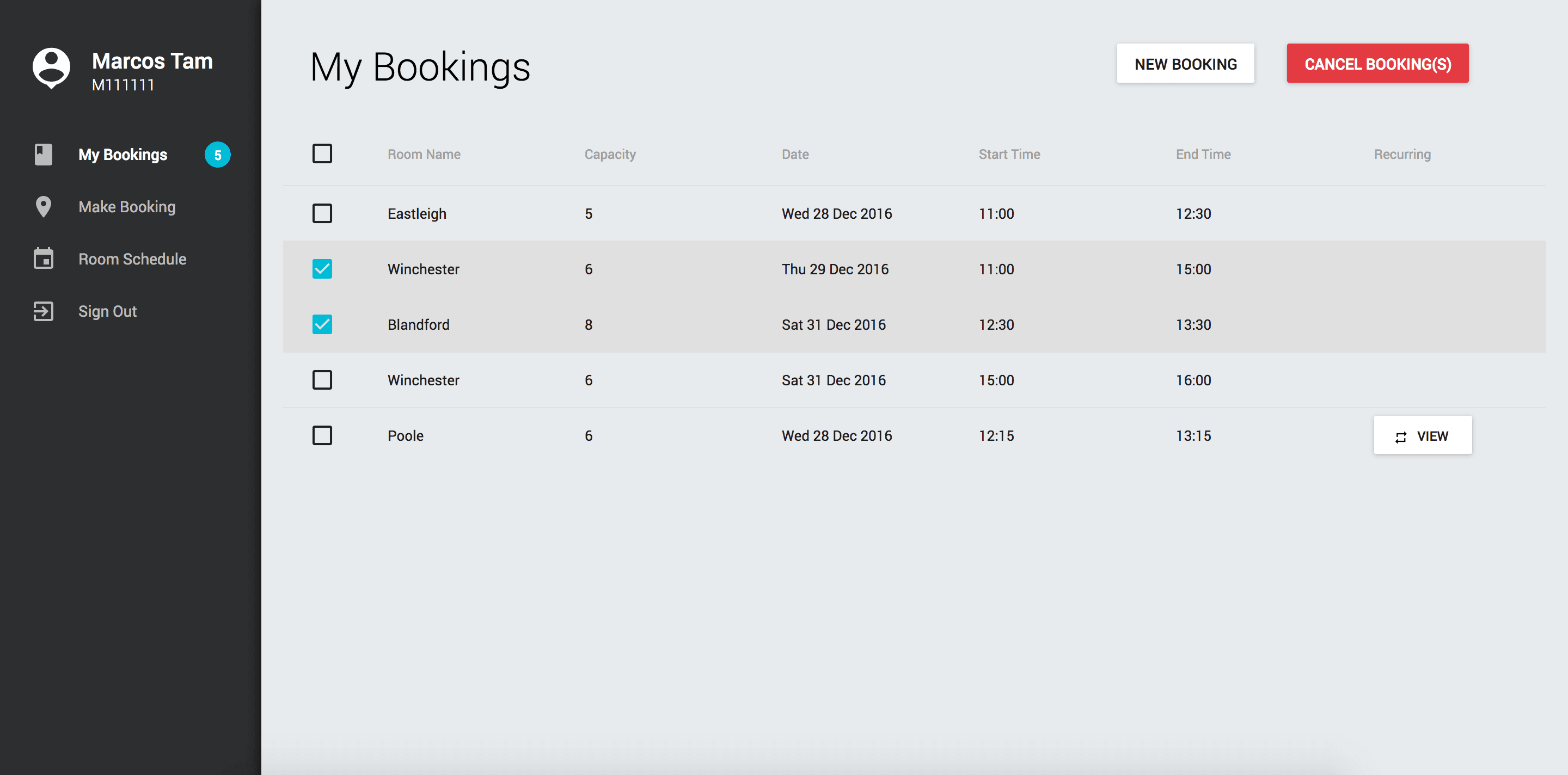Click the Room Name column header
1568x775 pixels.
pos(424,154)
